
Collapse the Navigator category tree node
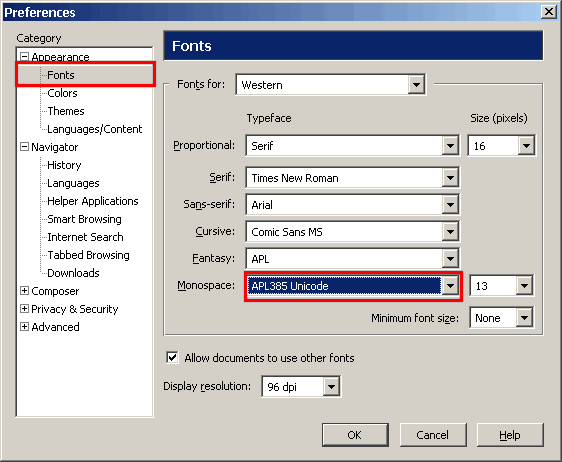[x=24, y=147]
